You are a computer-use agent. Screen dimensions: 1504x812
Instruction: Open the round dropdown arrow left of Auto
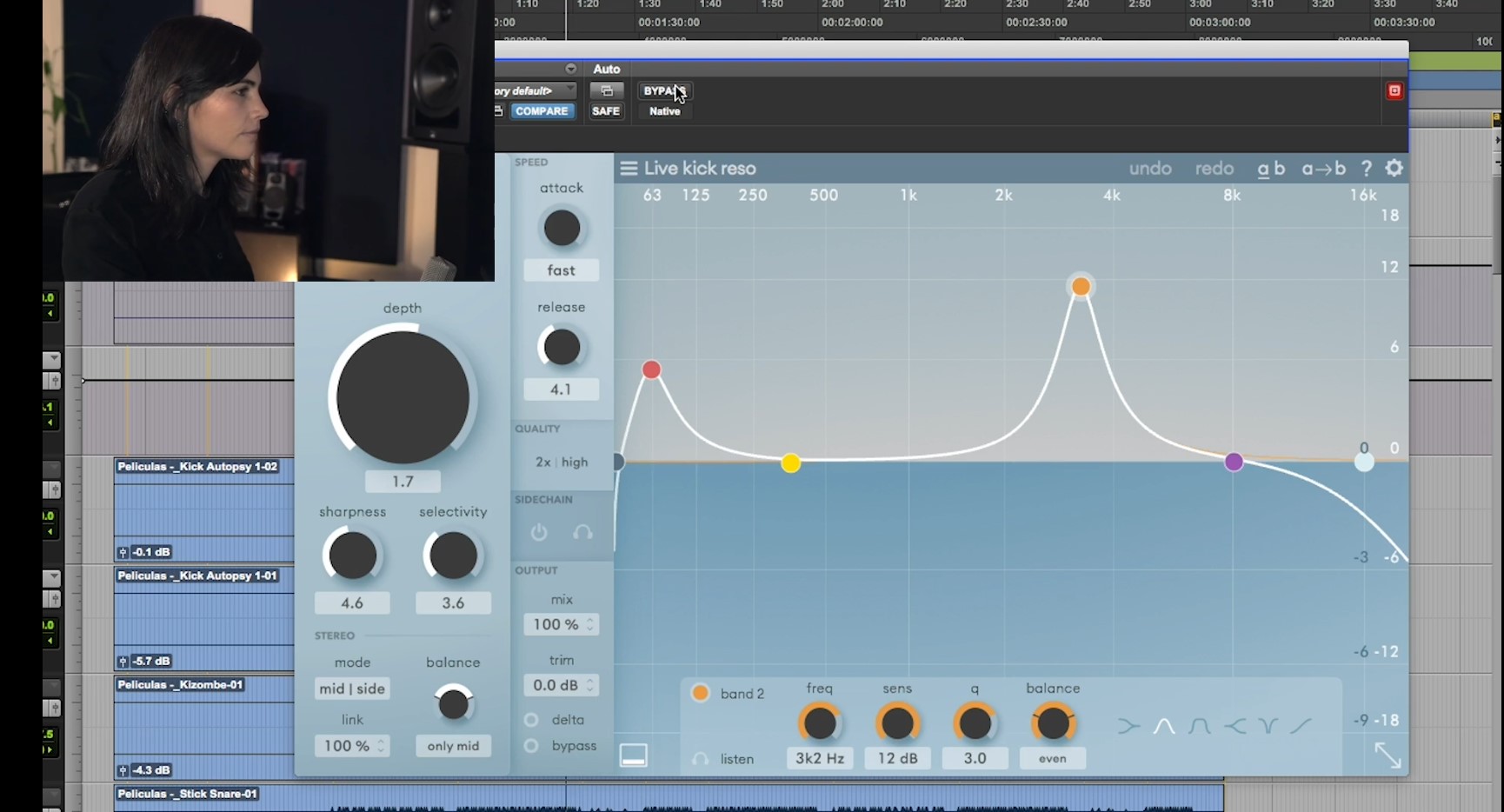(570, 69)
